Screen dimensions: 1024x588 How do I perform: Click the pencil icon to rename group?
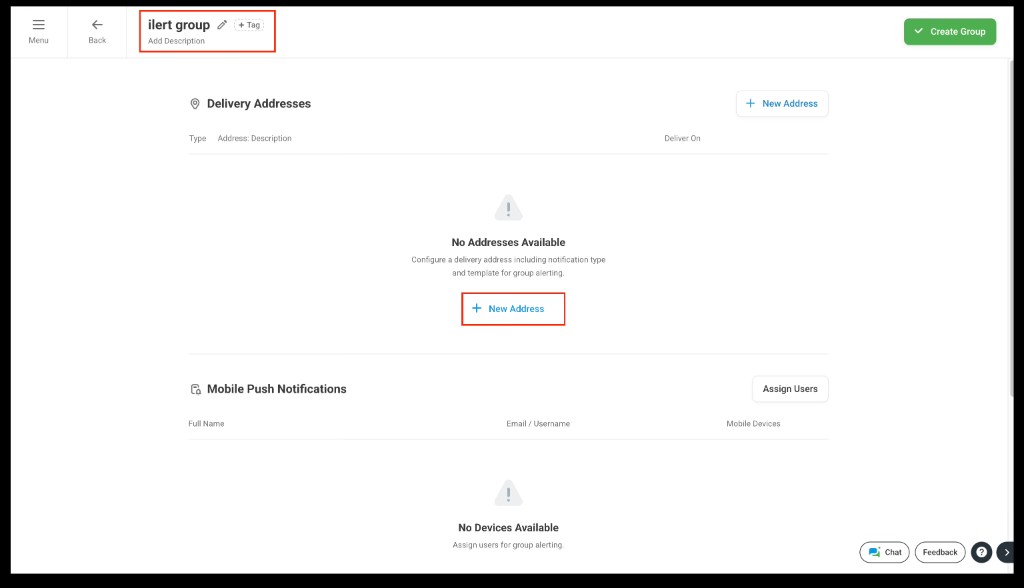tap(222, 25)
